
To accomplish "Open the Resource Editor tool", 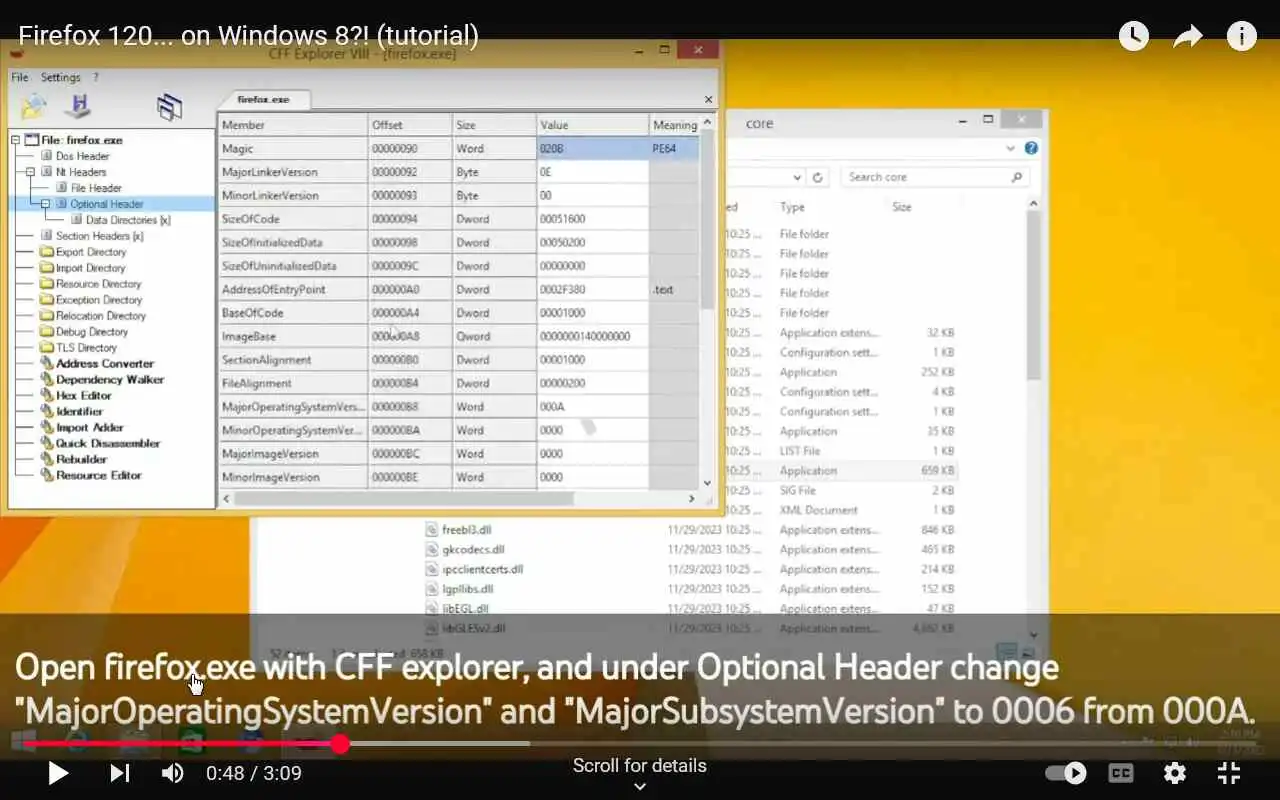I will (x=99, y=475).
